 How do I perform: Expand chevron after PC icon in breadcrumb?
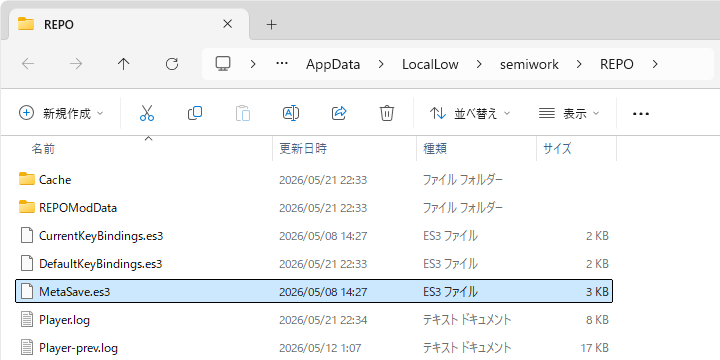click(253, 64)
